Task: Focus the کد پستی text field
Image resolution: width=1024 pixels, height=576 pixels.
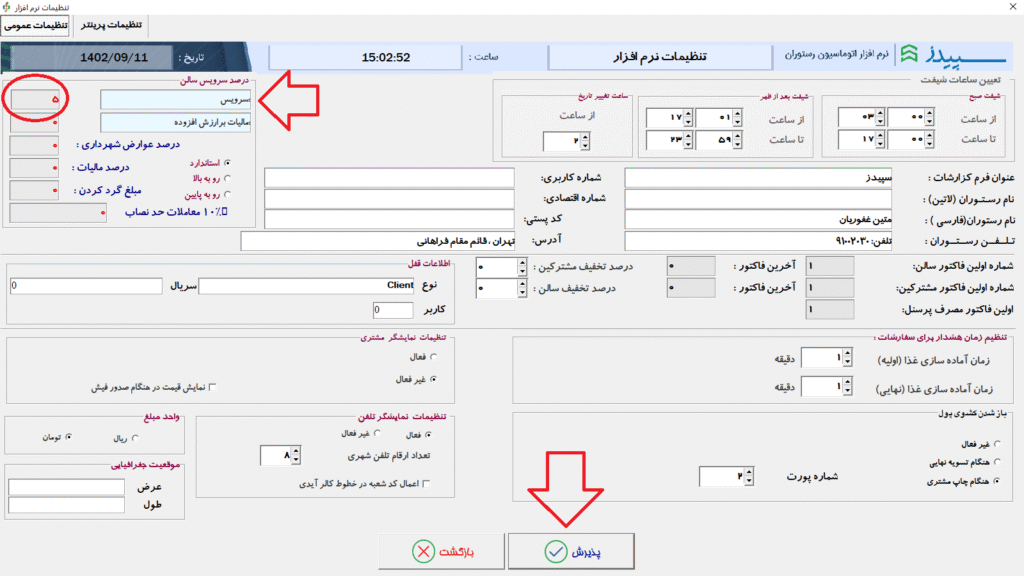Action: (389, 219)
